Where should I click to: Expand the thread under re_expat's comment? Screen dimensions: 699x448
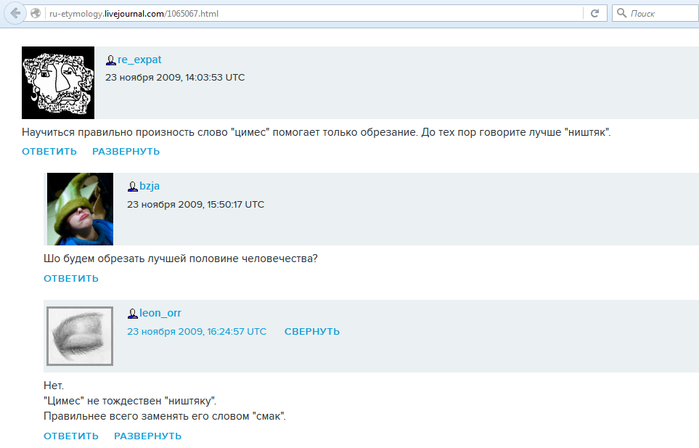click(126, 152)
